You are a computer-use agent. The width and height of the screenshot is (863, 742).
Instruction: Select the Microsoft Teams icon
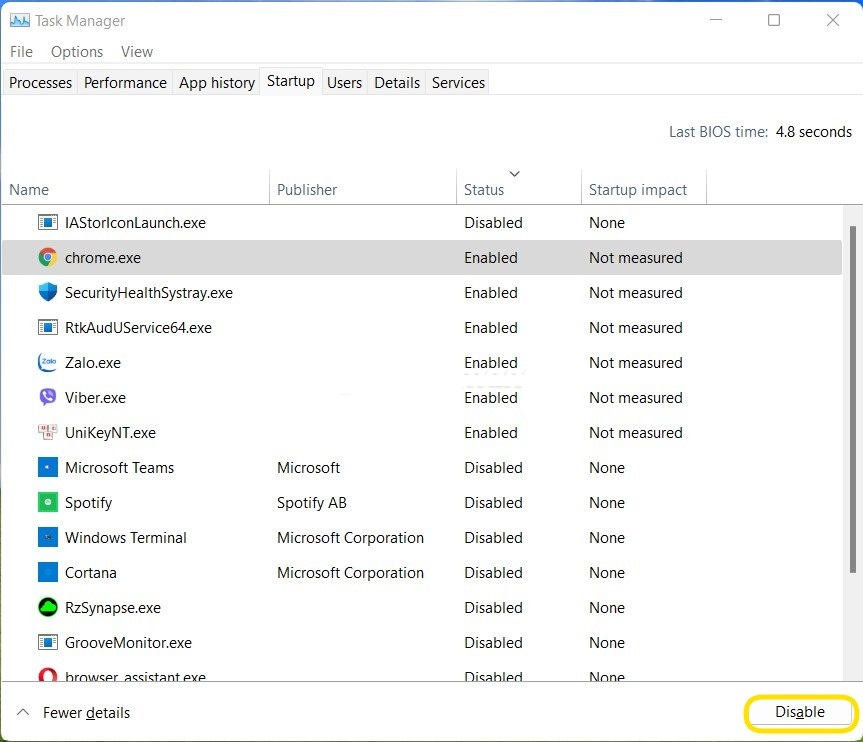(47, 467)
